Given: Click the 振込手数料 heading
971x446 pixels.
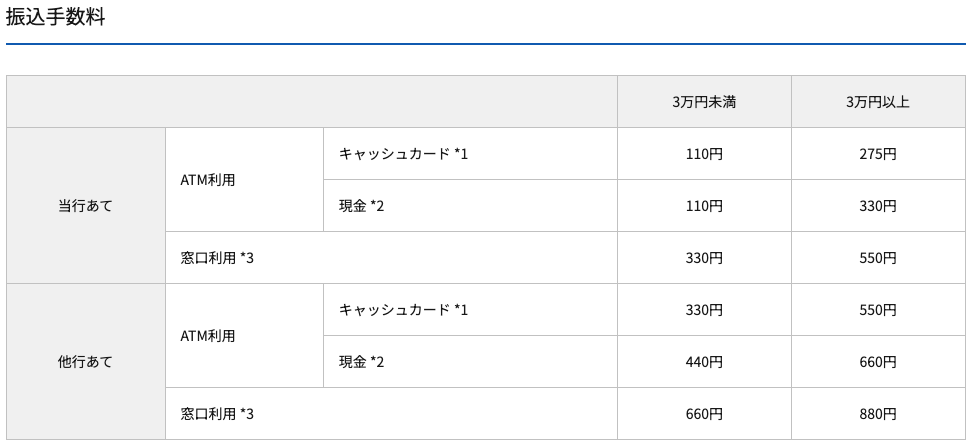Looking at the screenshot, I should 55,17.
